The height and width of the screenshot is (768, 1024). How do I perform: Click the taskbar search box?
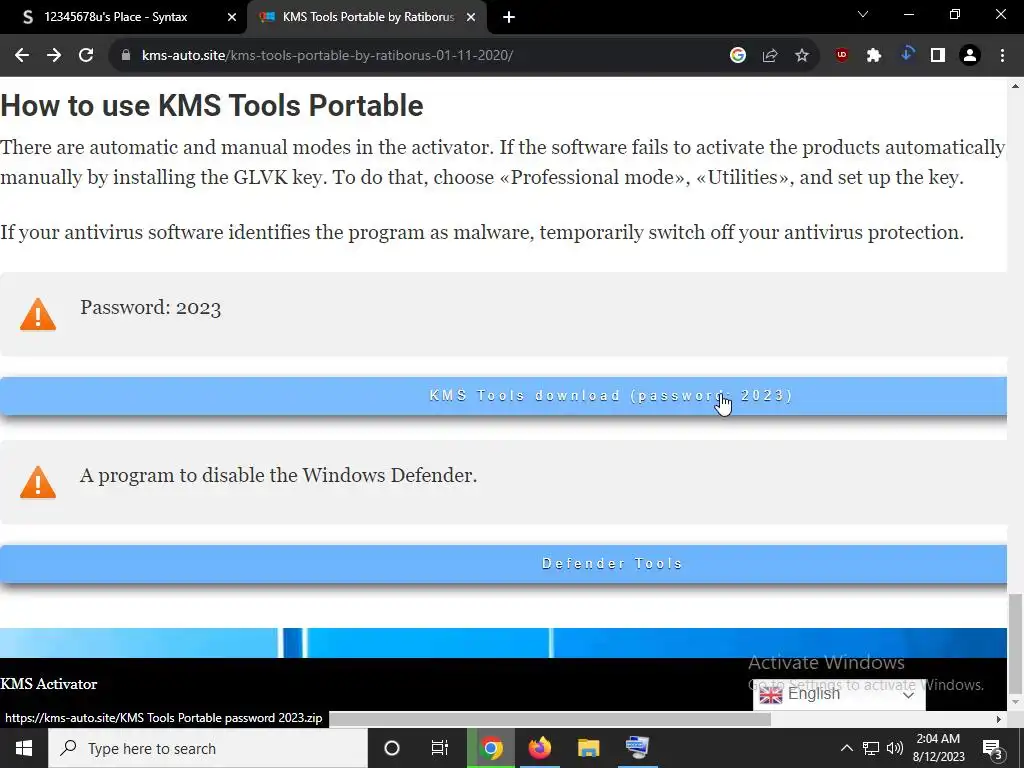[x=208, y=748]
